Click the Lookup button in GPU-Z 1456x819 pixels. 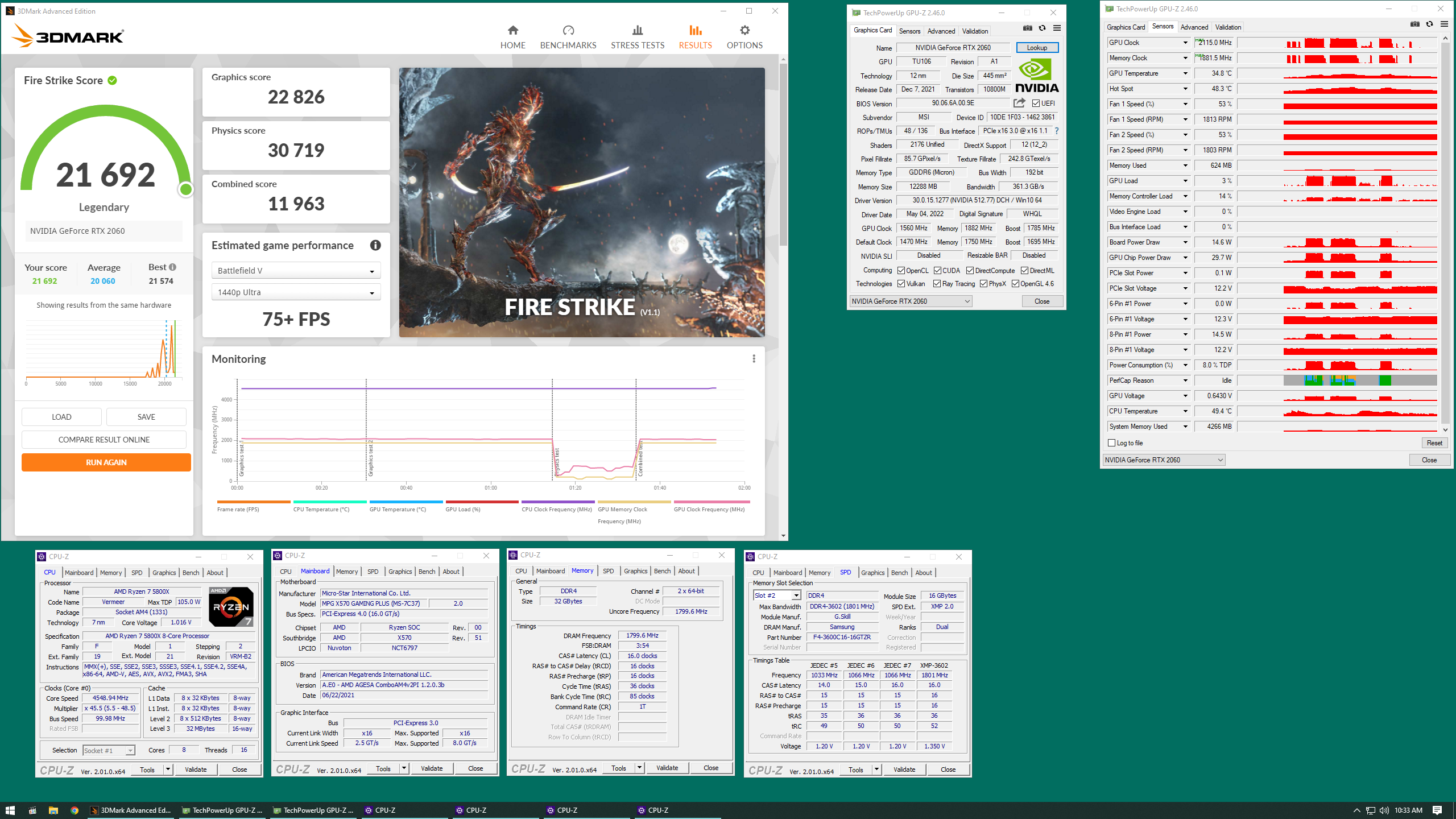(x=1037, y=48)
